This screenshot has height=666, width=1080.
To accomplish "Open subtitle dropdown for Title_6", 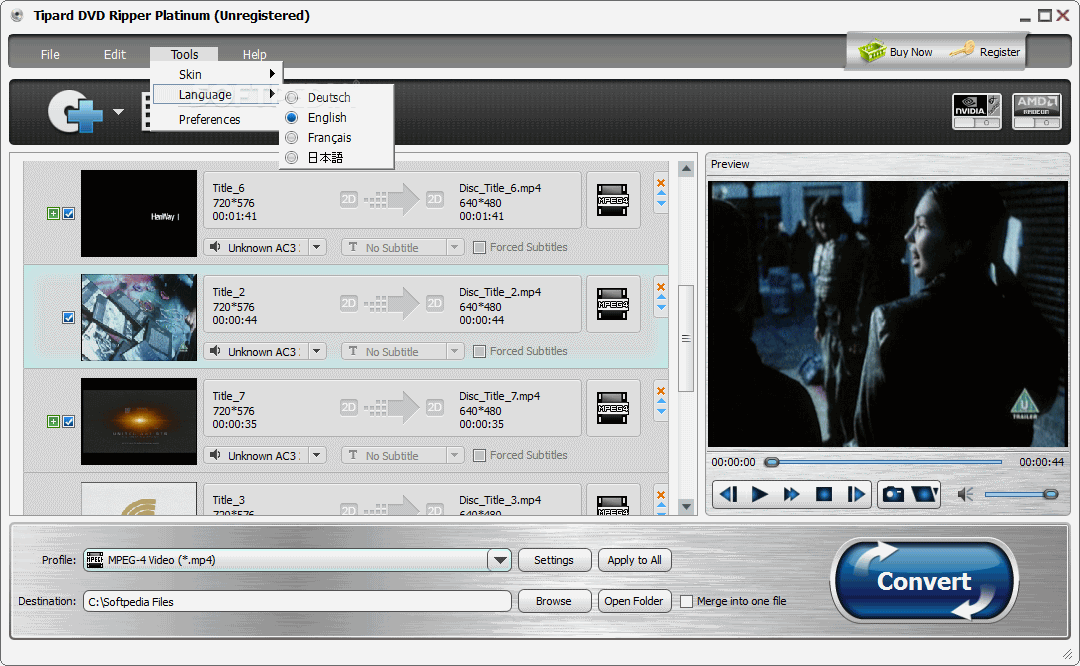I will point(455,247).
